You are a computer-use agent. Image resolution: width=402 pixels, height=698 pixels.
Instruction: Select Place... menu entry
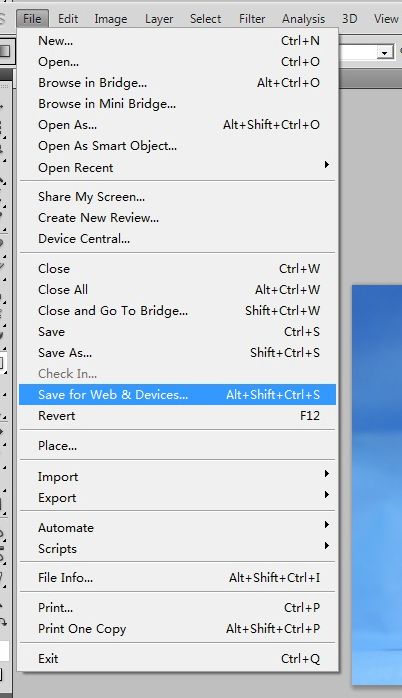tap(177, 445)
